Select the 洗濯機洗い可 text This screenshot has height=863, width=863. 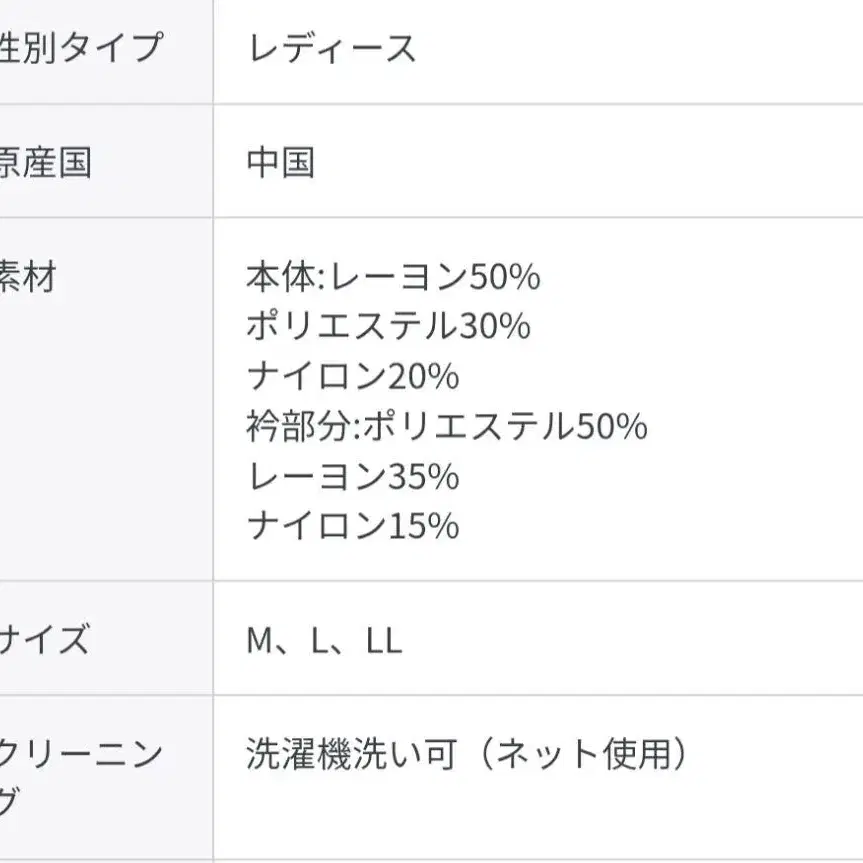[x=351, y=755]
